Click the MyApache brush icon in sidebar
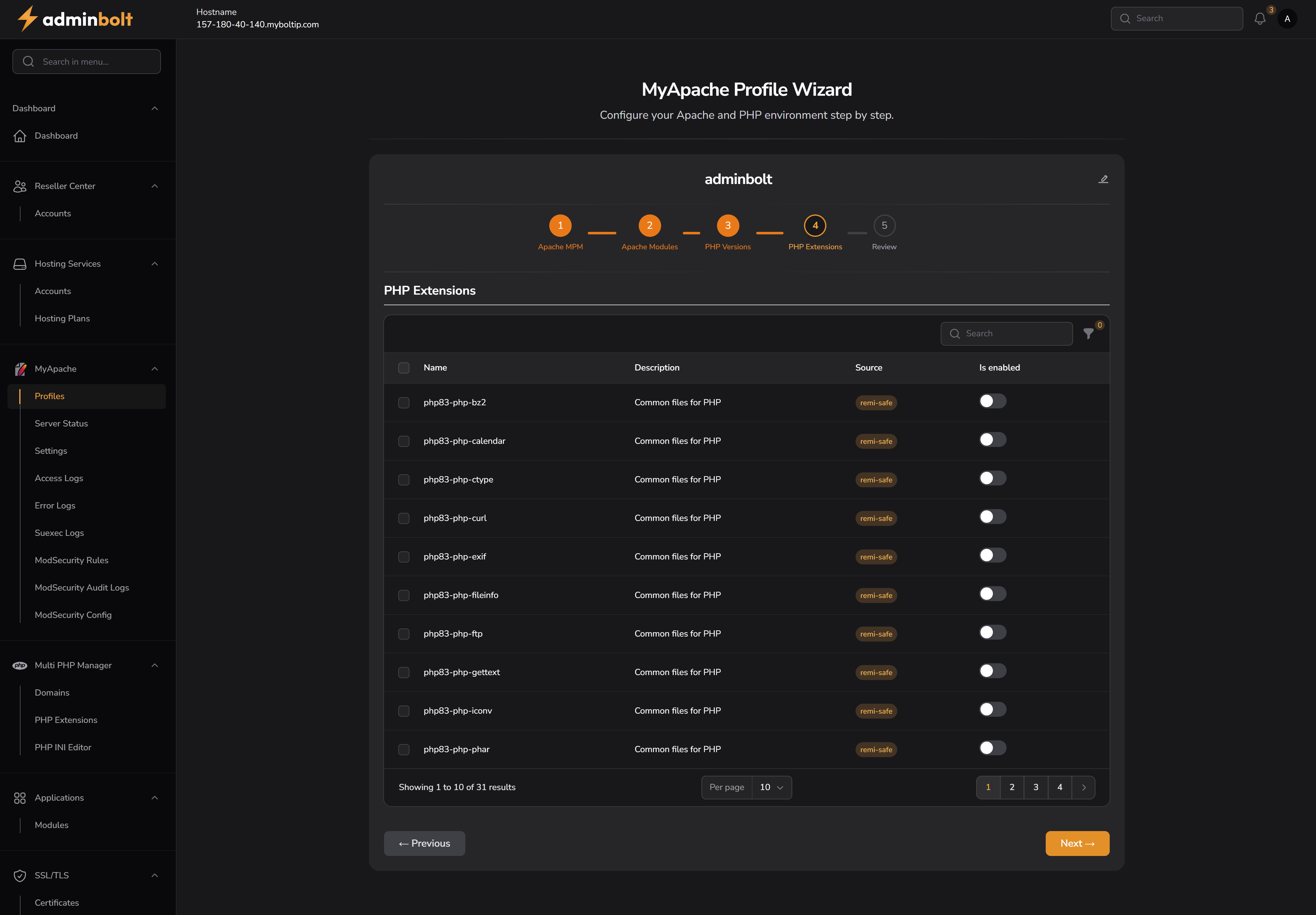This screenshot has width=1316, height=915. pyautogui.click(x=20, y=369)
